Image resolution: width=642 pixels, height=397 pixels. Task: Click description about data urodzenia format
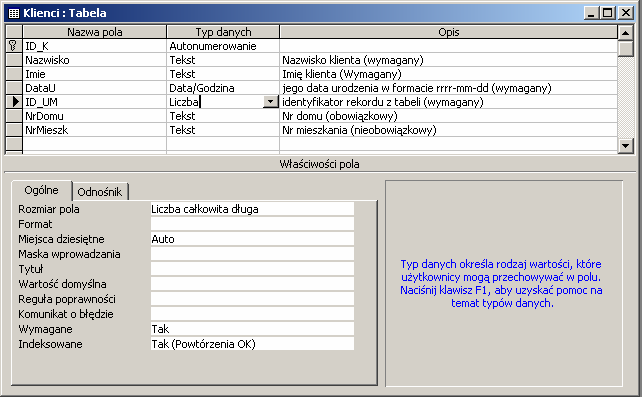point(448,88)
